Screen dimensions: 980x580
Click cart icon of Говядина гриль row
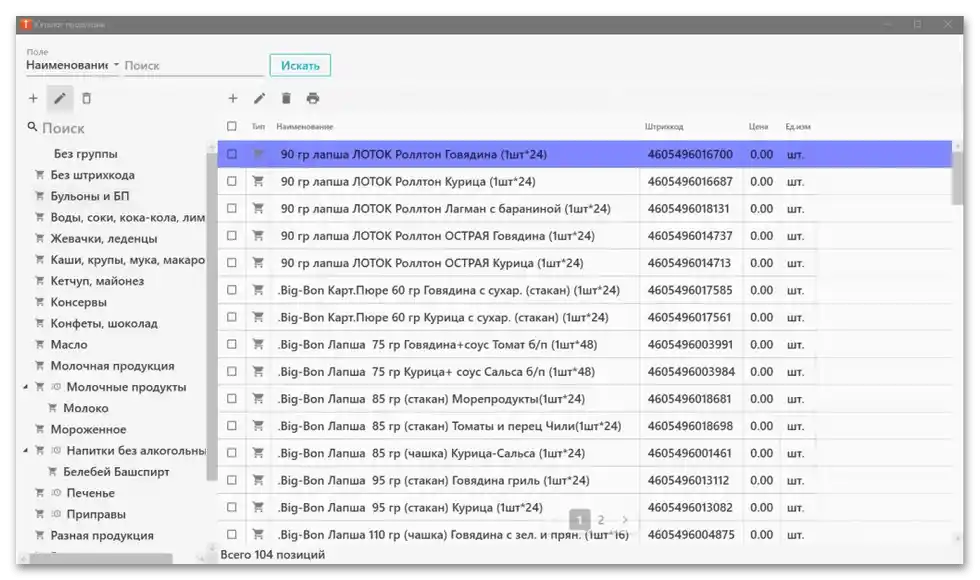(x=258, y=480)
